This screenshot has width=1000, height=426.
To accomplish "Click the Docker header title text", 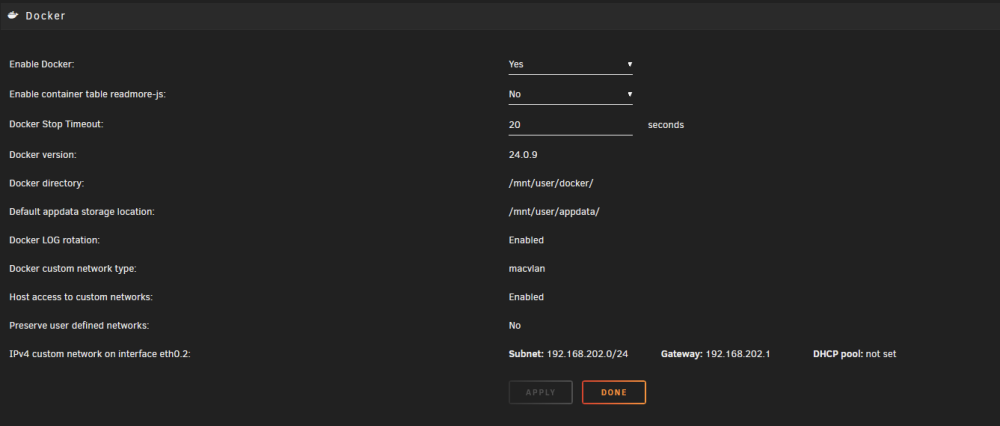I will point(45,15).
